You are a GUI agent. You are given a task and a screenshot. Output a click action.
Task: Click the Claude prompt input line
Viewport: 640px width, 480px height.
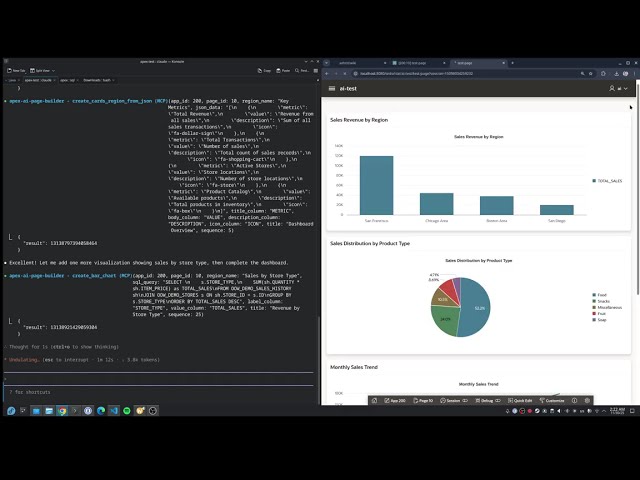coord(158,379)
